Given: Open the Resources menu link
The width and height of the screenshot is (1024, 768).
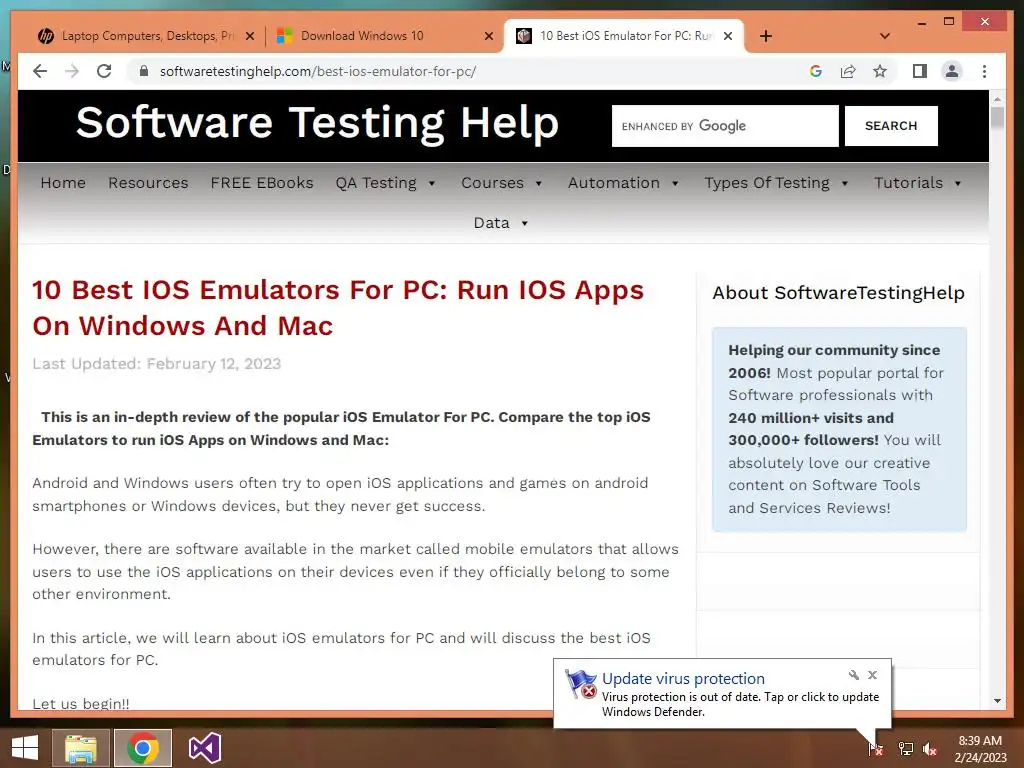Looking at the screenshot, I should pyautogui.click(x=148, y=183).
